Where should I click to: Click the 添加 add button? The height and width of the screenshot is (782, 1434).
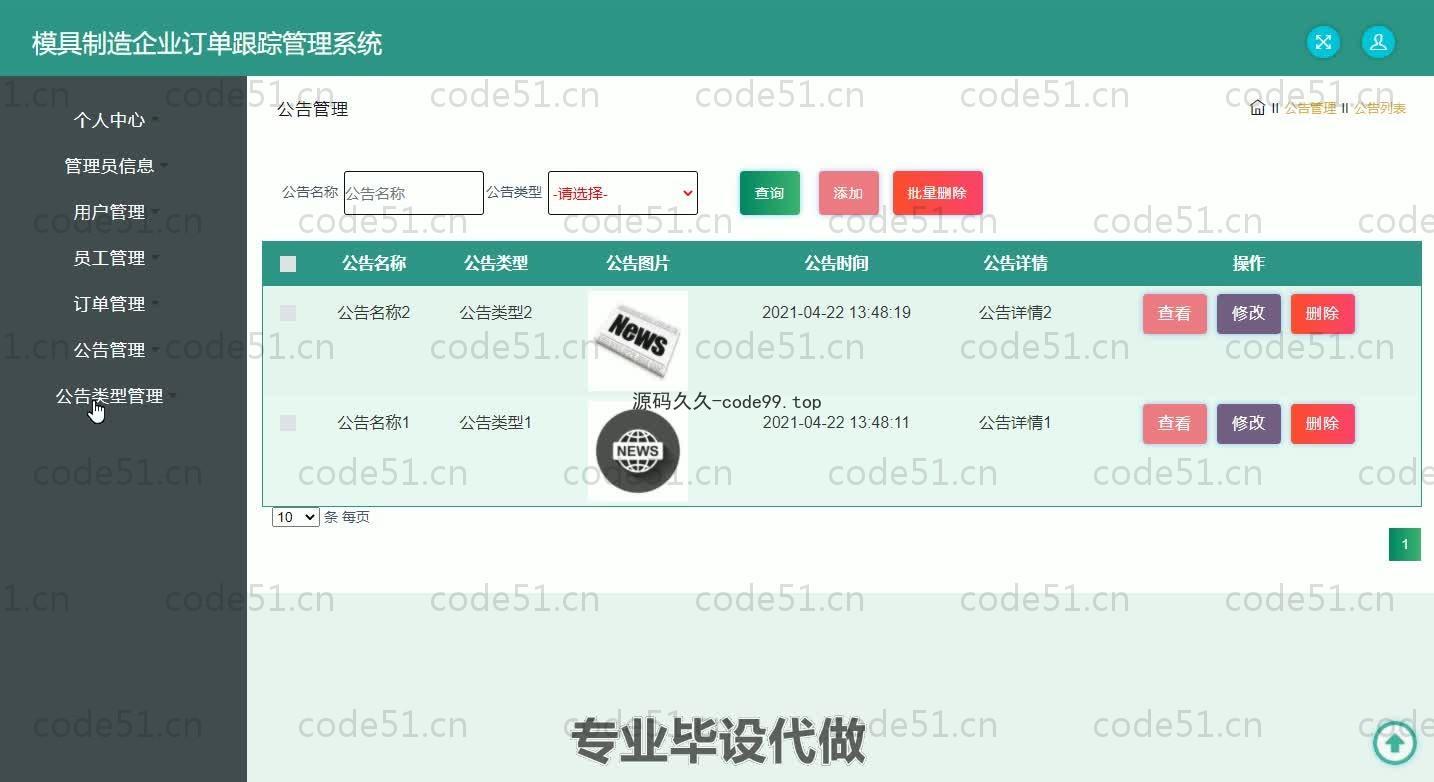tap(848, 193)
